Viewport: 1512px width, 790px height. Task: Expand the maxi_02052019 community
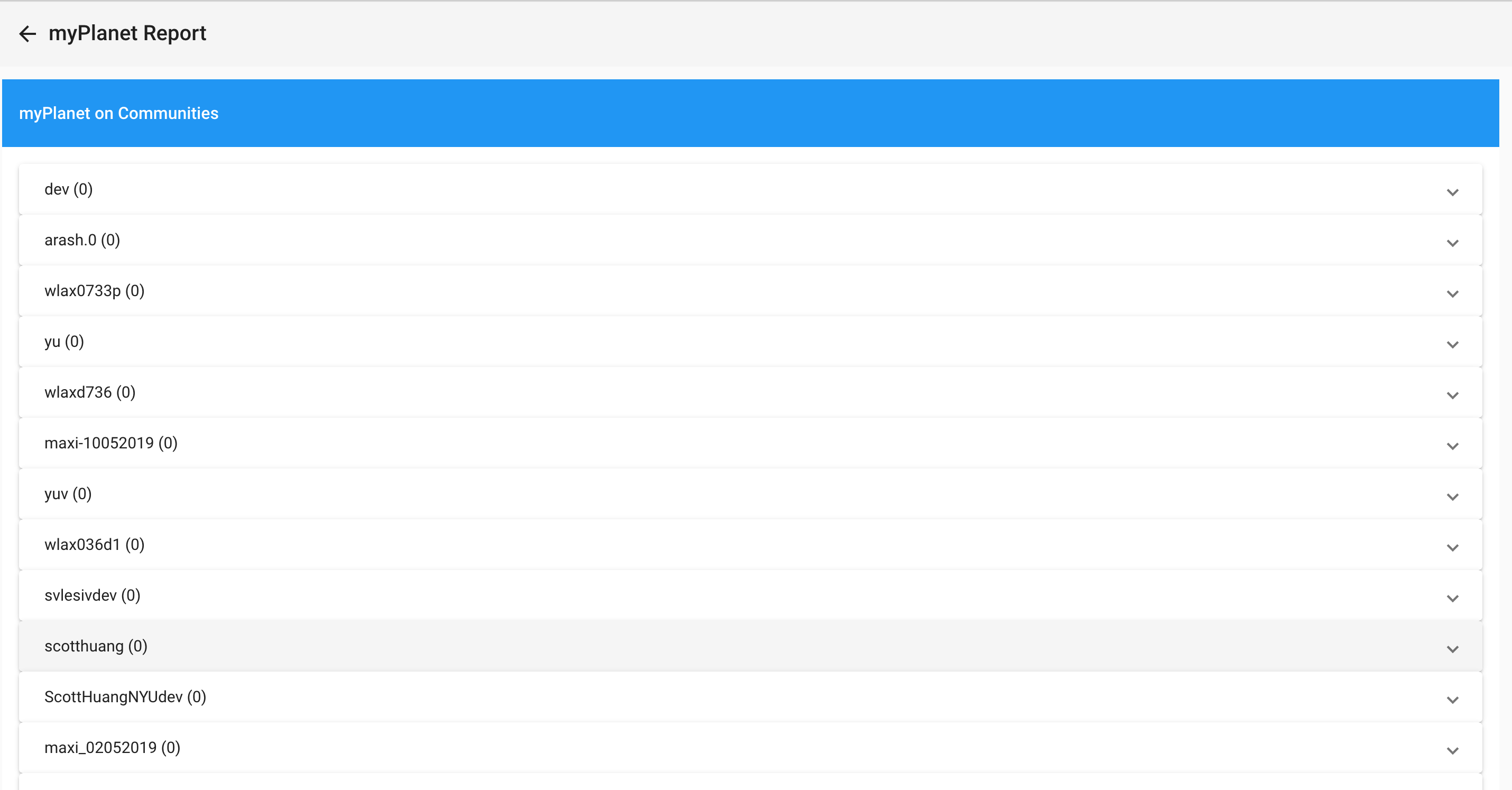pos(1453,751)
